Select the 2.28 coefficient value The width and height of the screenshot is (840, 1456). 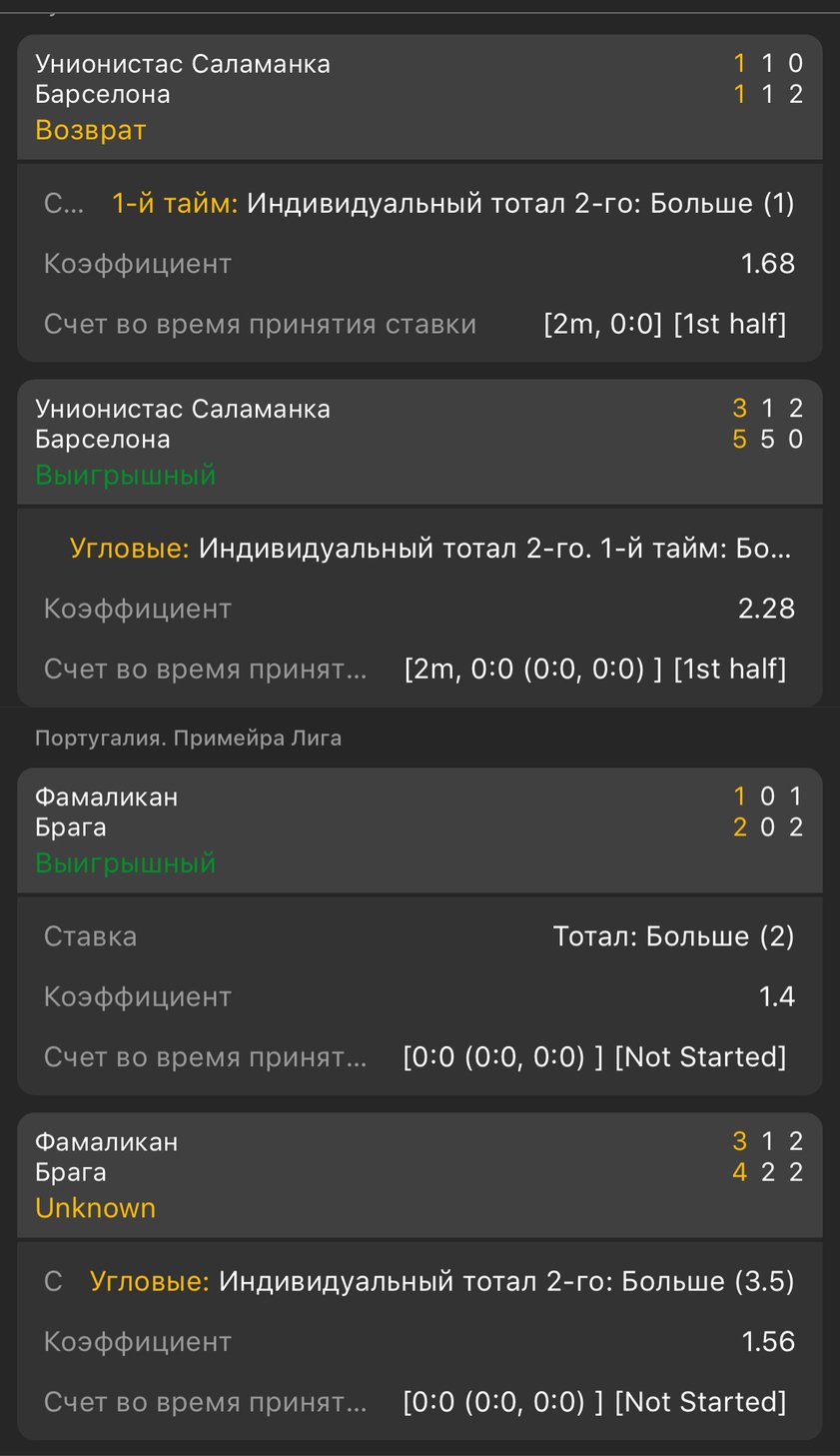pyautogui.click(x=766, y=609)
